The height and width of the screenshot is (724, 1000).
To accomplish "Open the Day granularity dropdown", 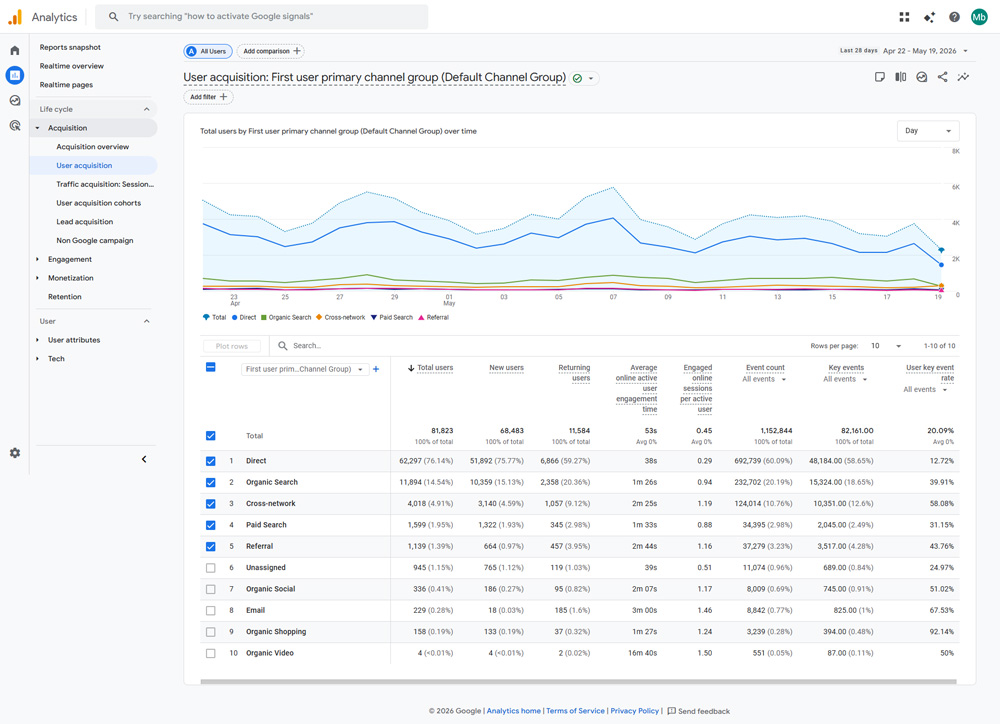I will click(x=928, y=131).
